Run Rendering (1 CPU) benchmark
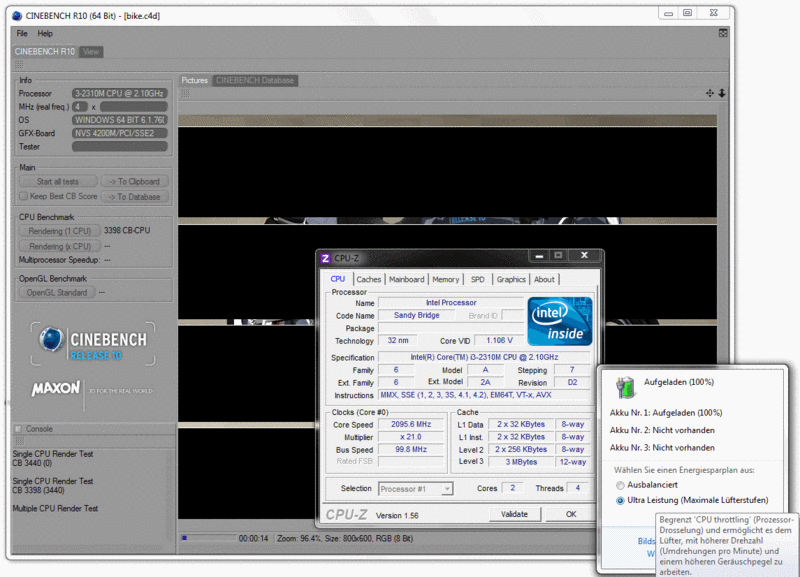 pos(60,231)
